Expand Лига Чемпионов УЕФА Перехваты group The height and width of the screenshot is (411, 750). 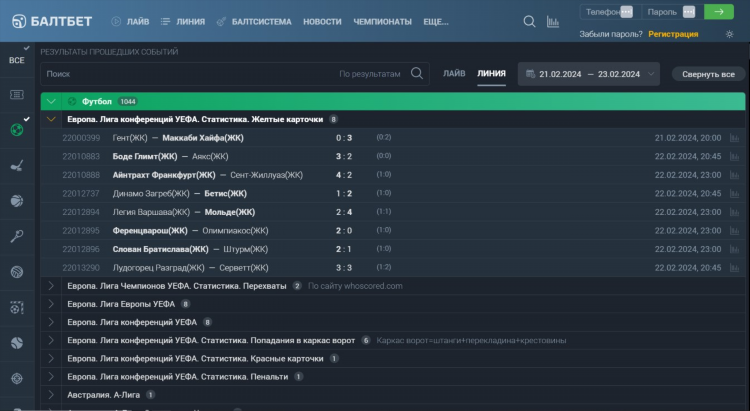point(51,286)
